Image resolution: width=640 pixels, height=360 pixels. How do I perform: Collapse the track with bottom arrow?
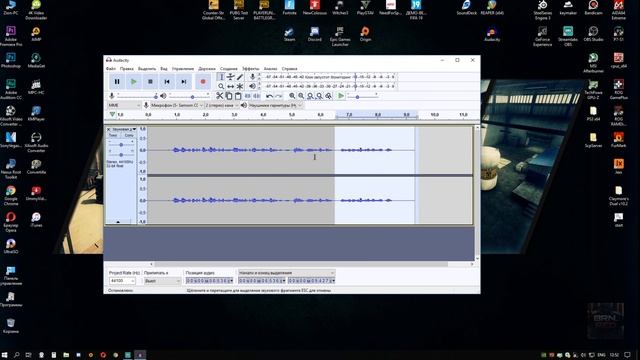coord(118,222)
